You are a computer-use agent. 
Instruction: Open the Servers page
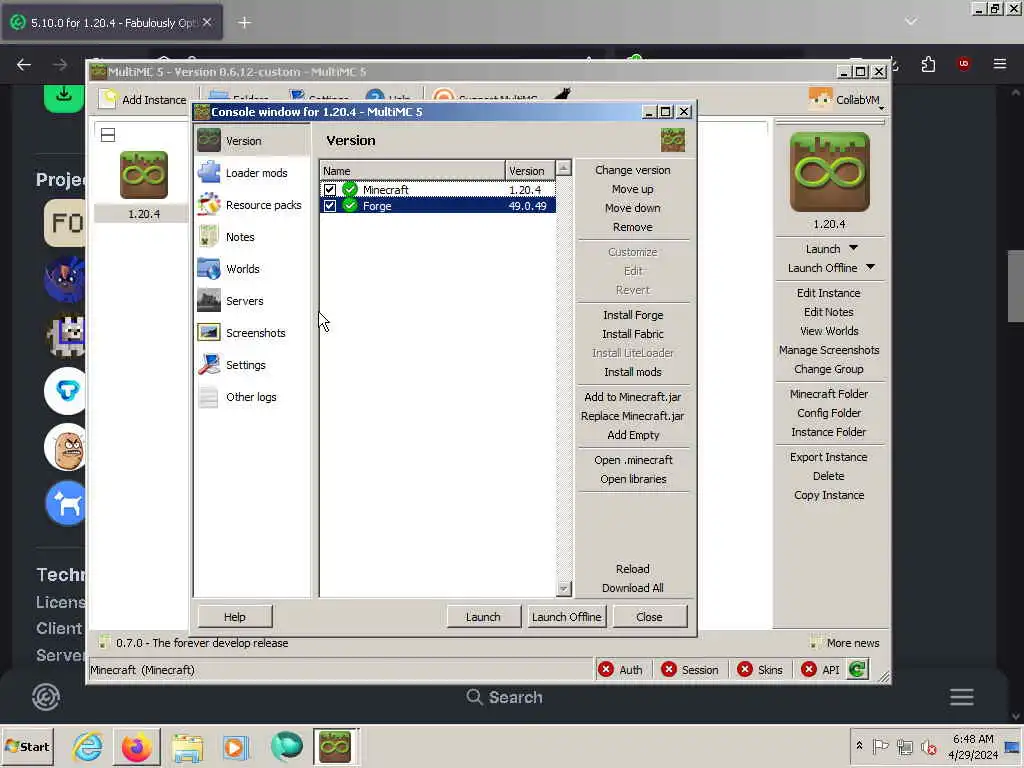pyautogui.click(x=251, y=300)
